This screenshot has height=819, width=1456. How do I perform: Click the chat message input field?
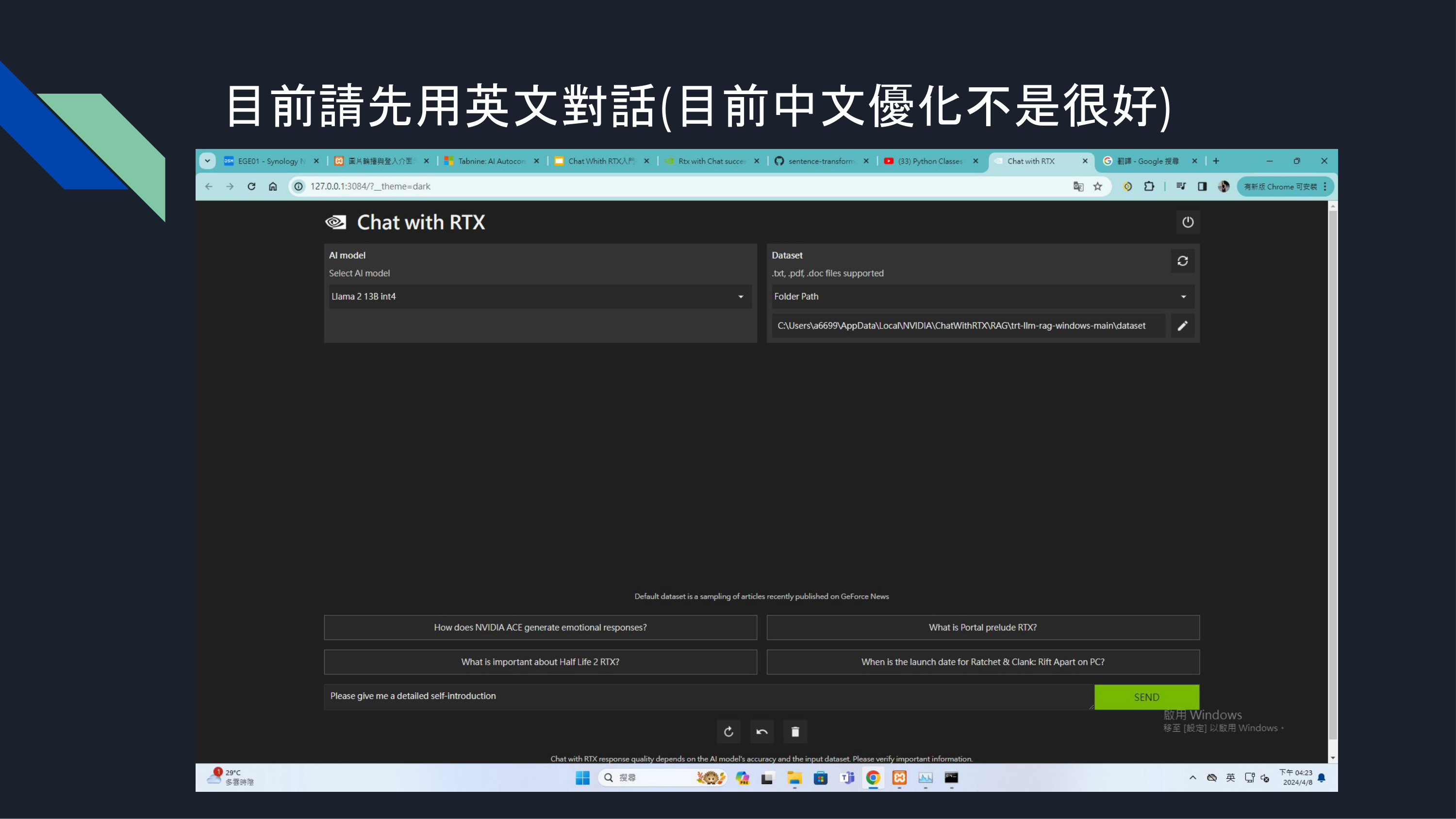pyautogui.click(x=709, y=697)
